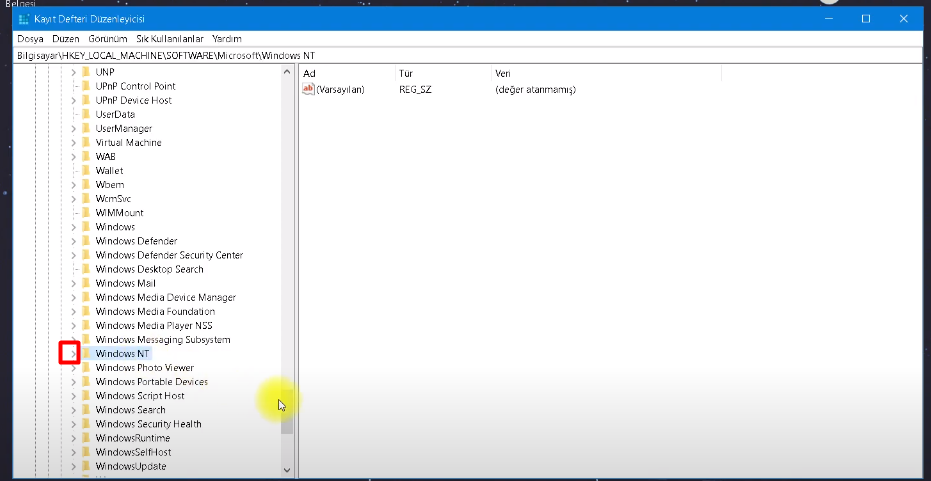Open the Düzen menu
Screen dimensions: 931x481
(x=66, y=39)
